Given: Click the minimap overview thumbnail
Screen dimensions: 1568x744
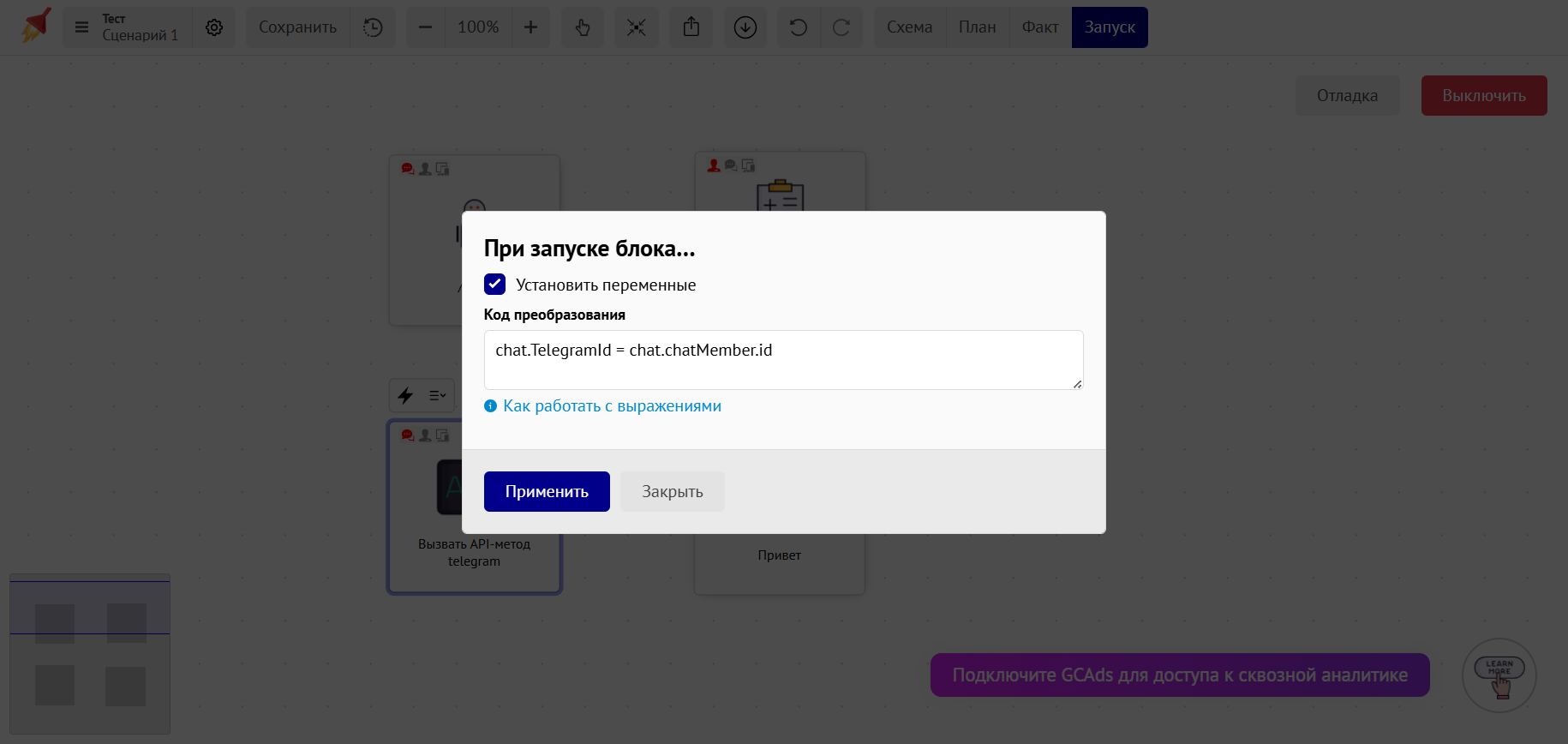Looking at the screenshot, I should click(90, 653).
